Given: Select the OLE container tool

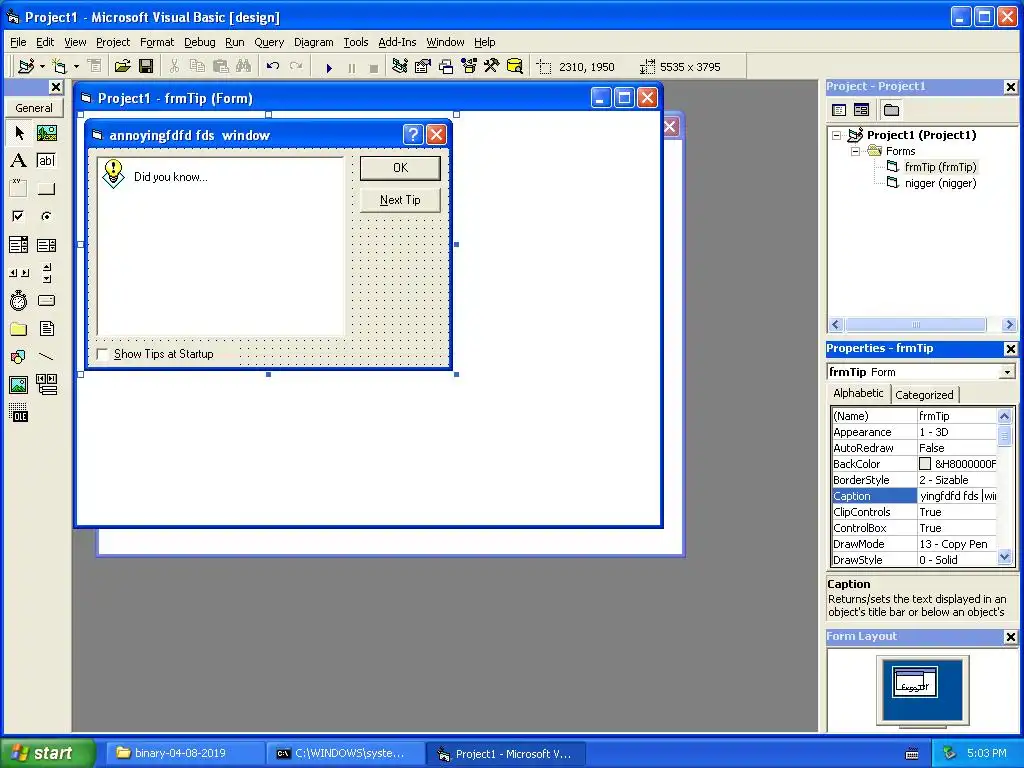Looking at the screenshot, I should (19, 413).
